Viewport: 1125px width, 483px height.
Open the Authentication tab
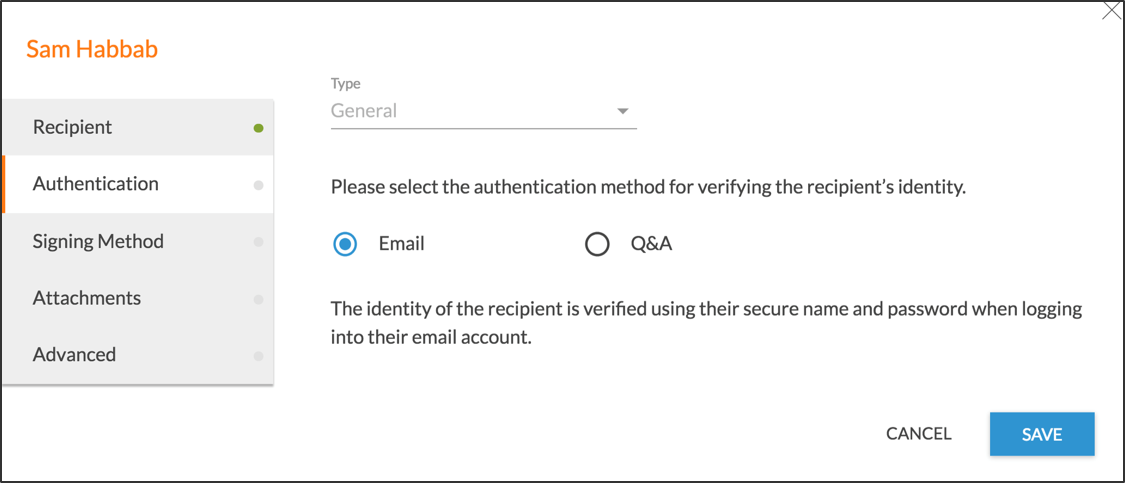(138, 184)
